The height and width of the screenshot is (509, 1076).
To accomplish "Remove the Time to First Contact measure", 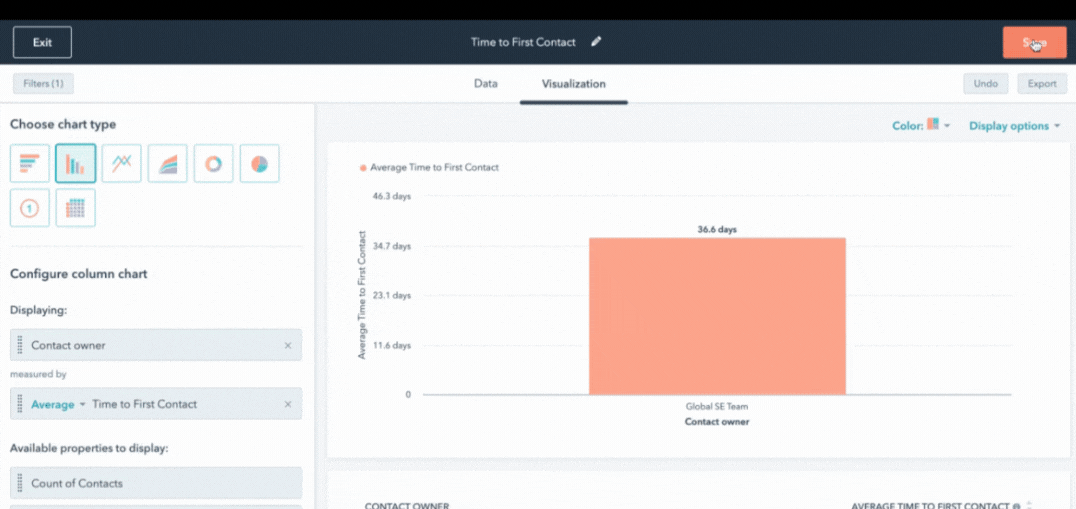I will [288, 404].
